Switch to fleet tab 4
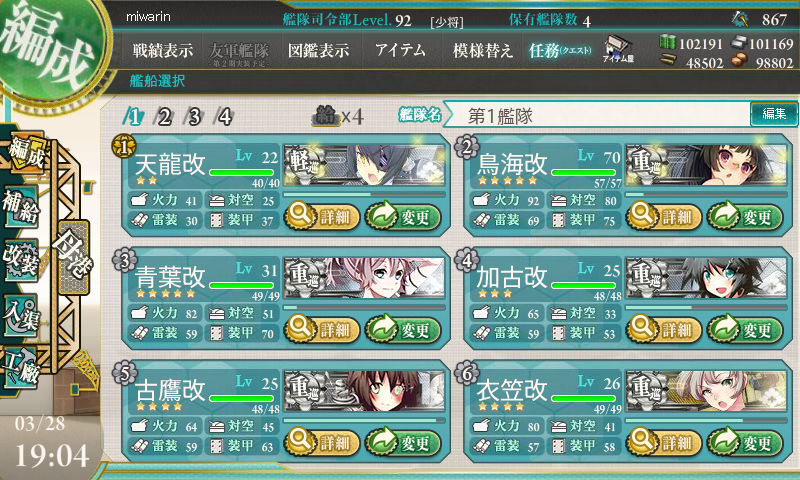 224,117
